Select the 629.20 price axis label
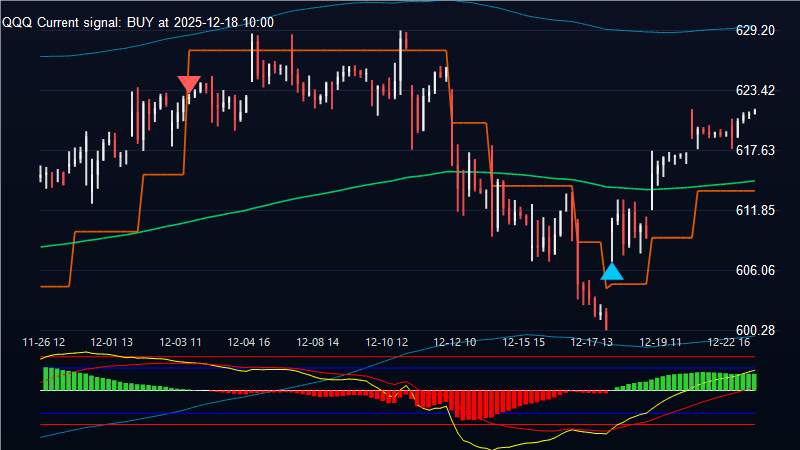The height and width of the screenshot is (450, 800). [x=755, y=31]
